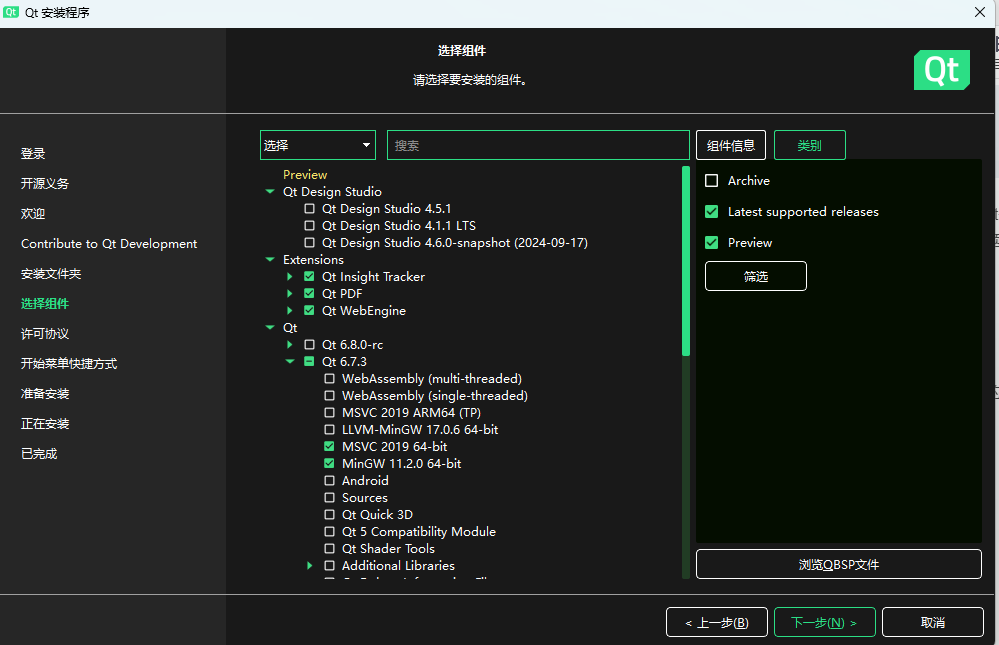Check the Qt 6.8.0-rc version

[x=310, y=345]
